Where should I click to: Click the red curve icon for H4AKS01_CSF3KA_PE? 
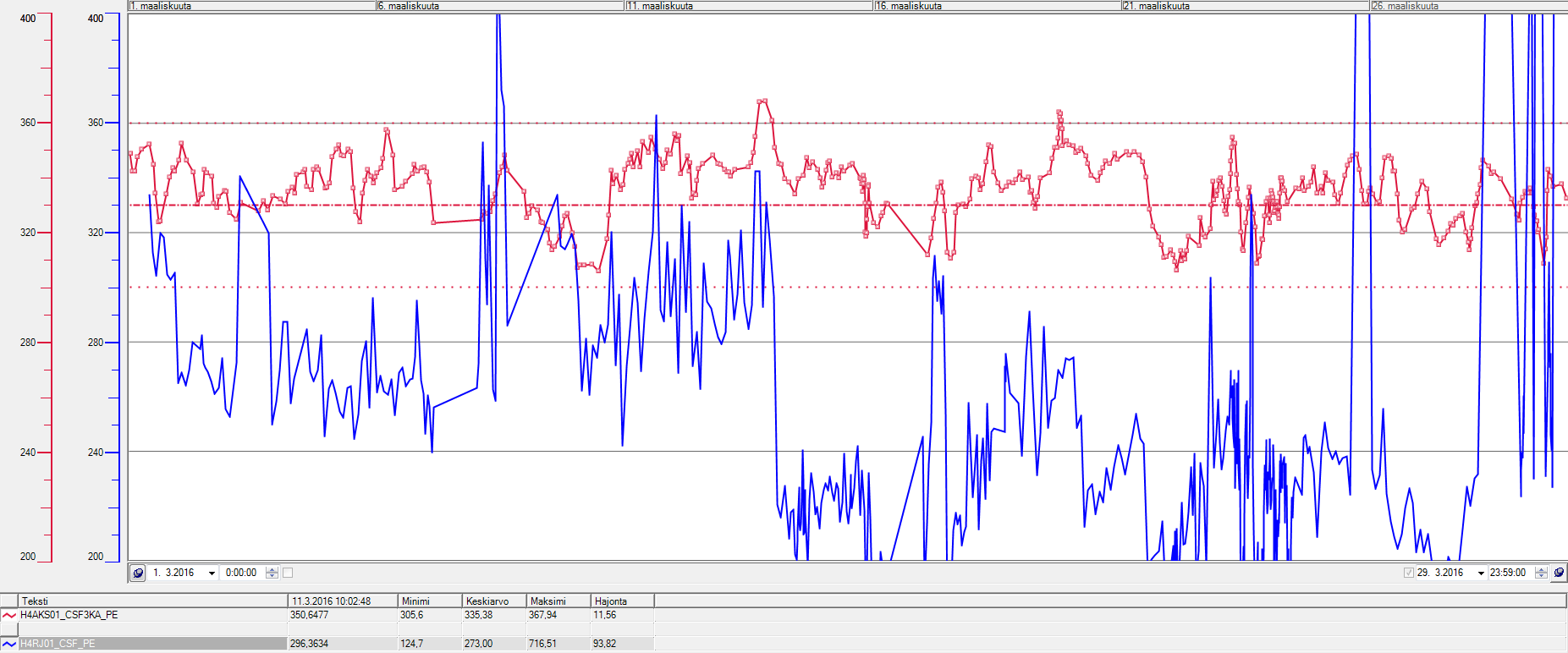click(x=8, y=615)
